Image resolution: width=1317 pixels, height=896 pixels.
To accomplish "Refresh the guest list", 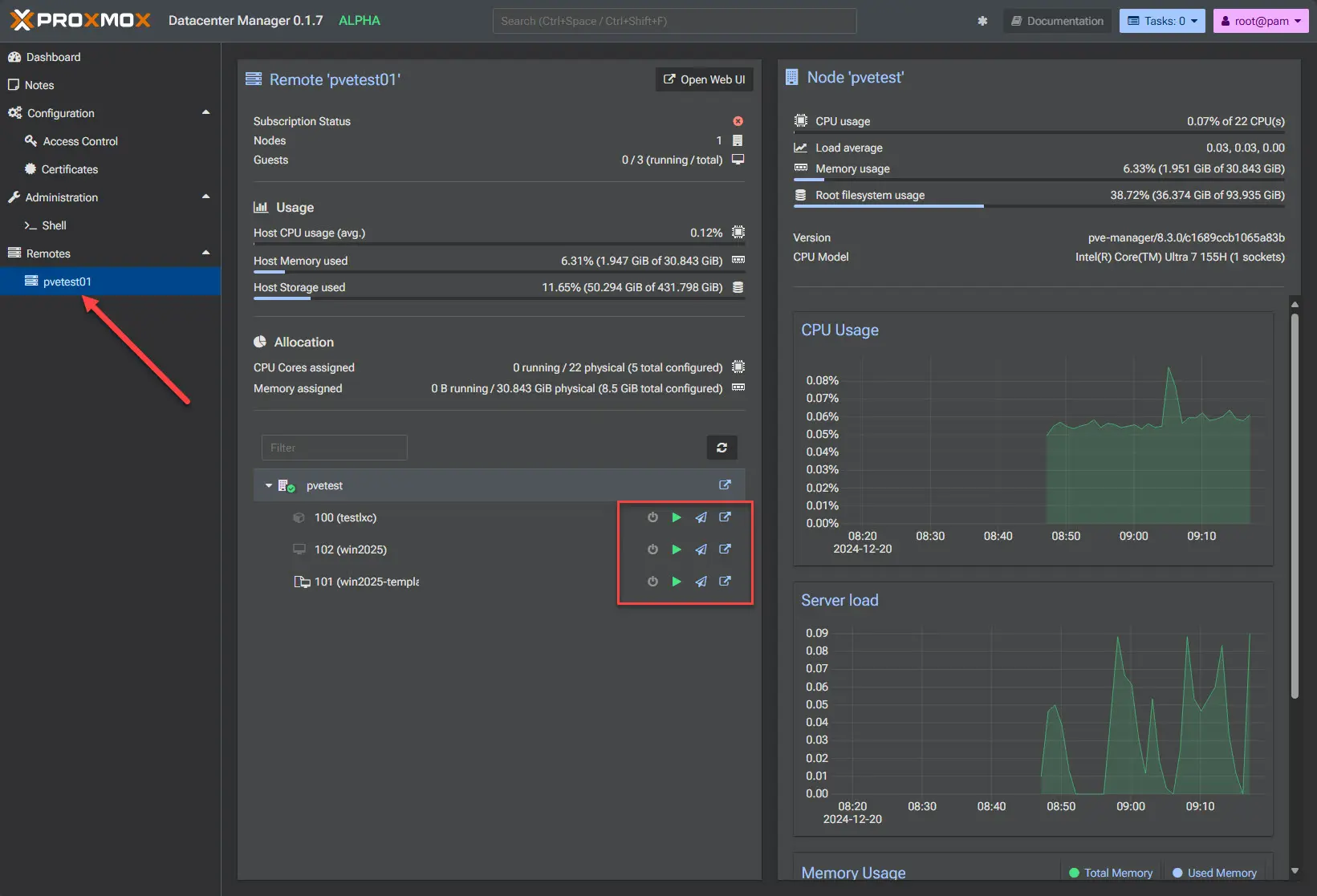I will coord(722,448).
